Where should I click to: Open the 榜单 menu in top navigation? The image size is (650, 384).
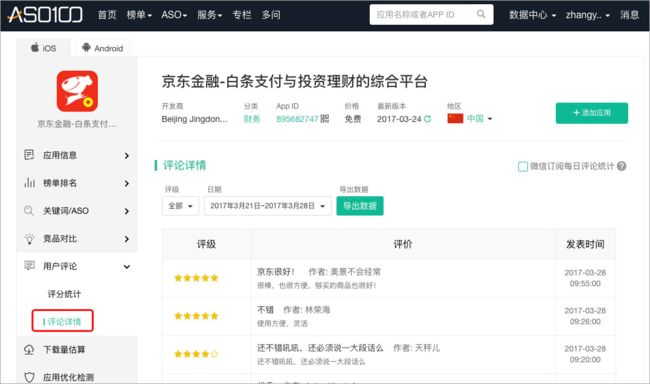(139, 15)
